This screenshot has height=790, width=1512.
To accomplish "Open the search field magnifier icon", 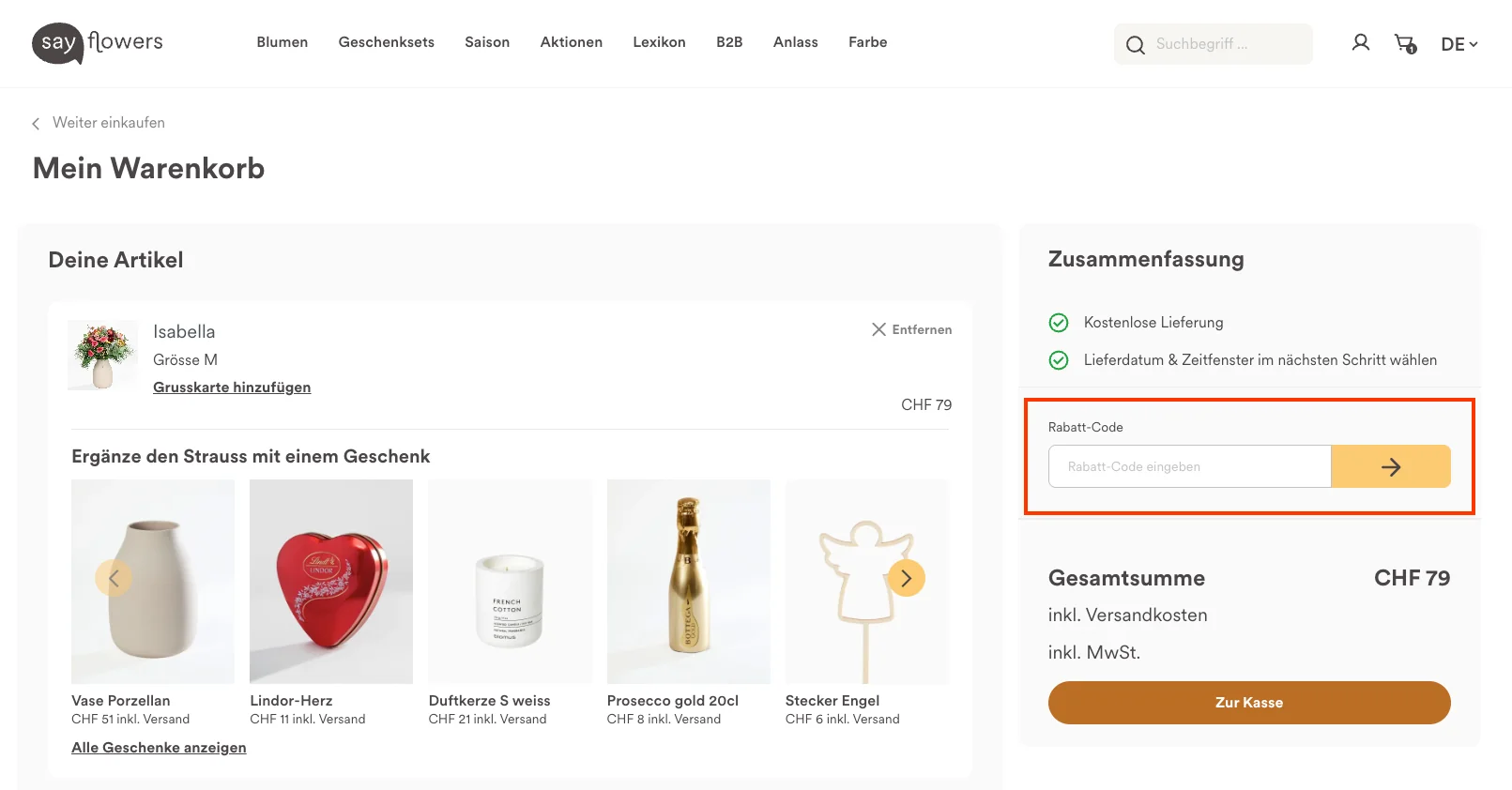I will 1136,44.
